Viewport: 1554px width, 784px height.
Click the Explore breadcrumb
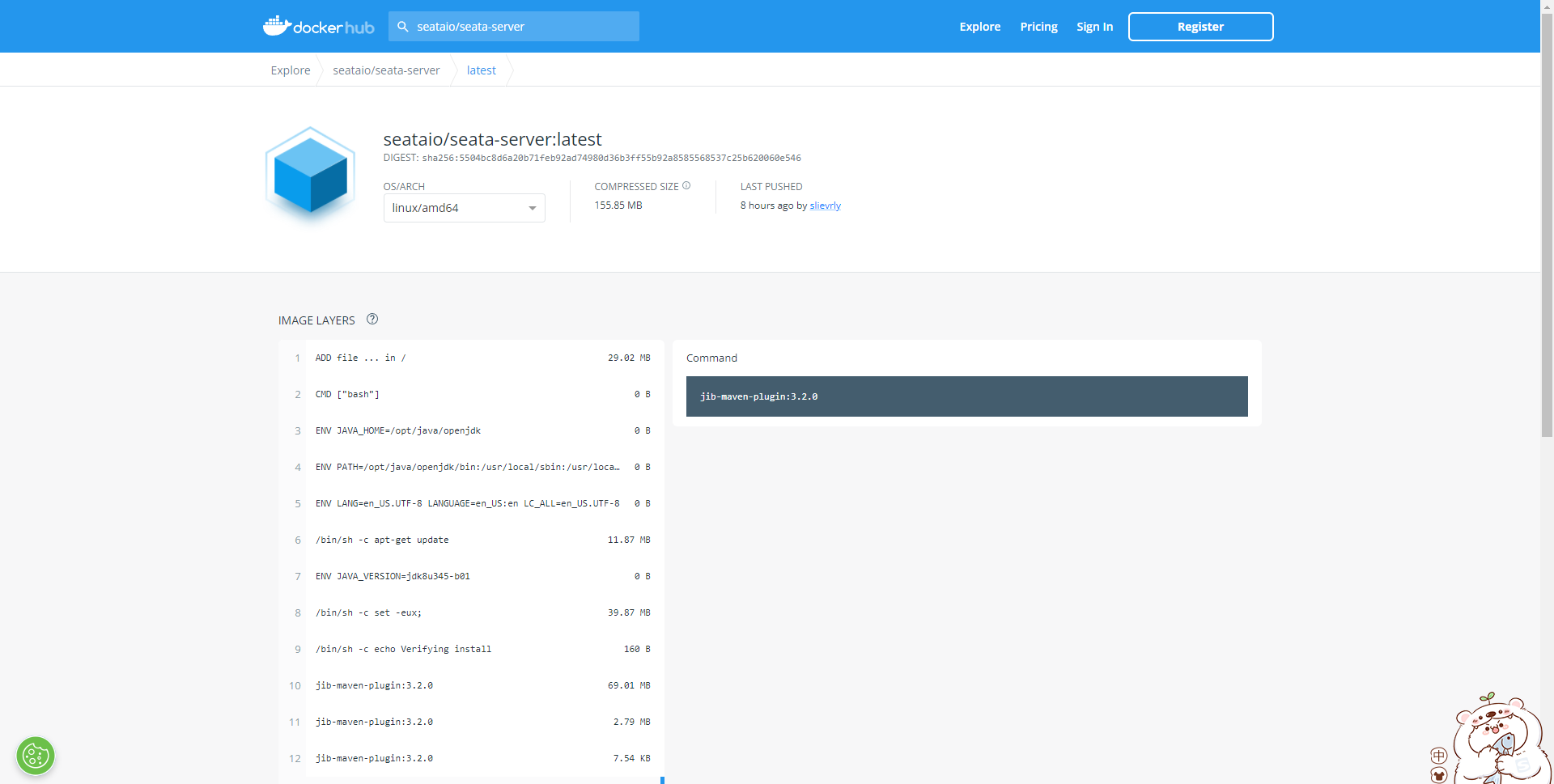291,70
